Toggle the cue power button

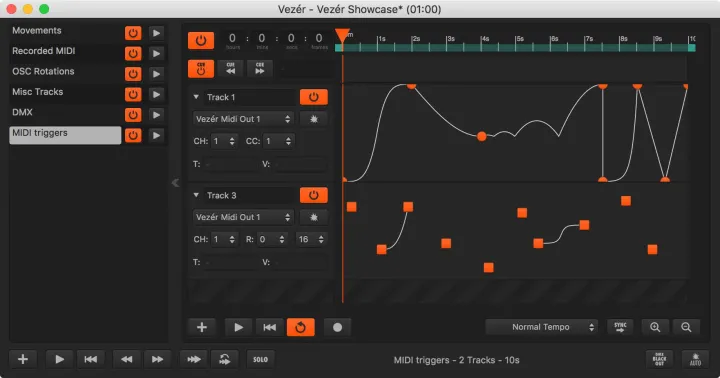[x=201, y=69]
